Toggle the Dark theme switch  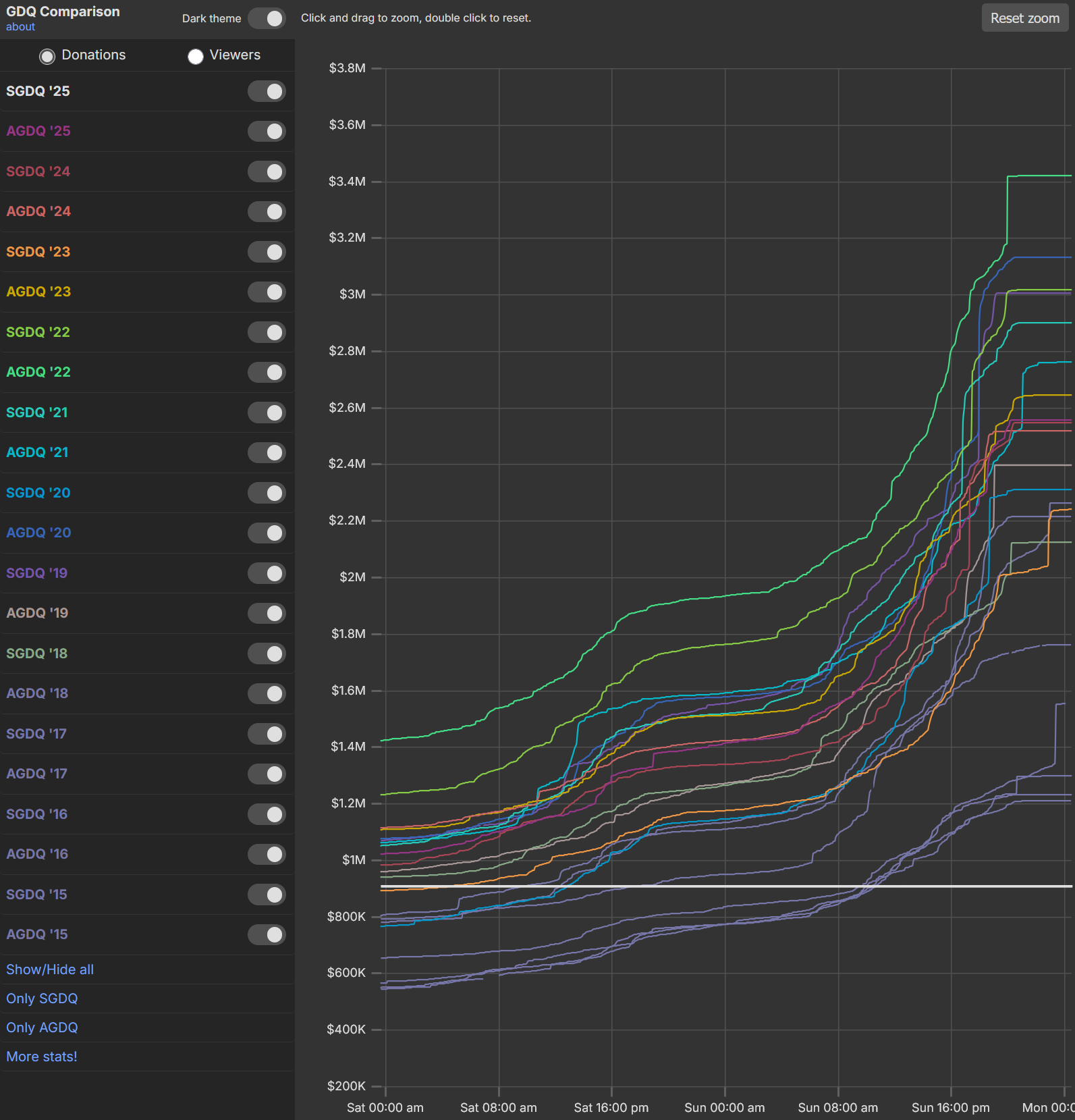[267, 18]
